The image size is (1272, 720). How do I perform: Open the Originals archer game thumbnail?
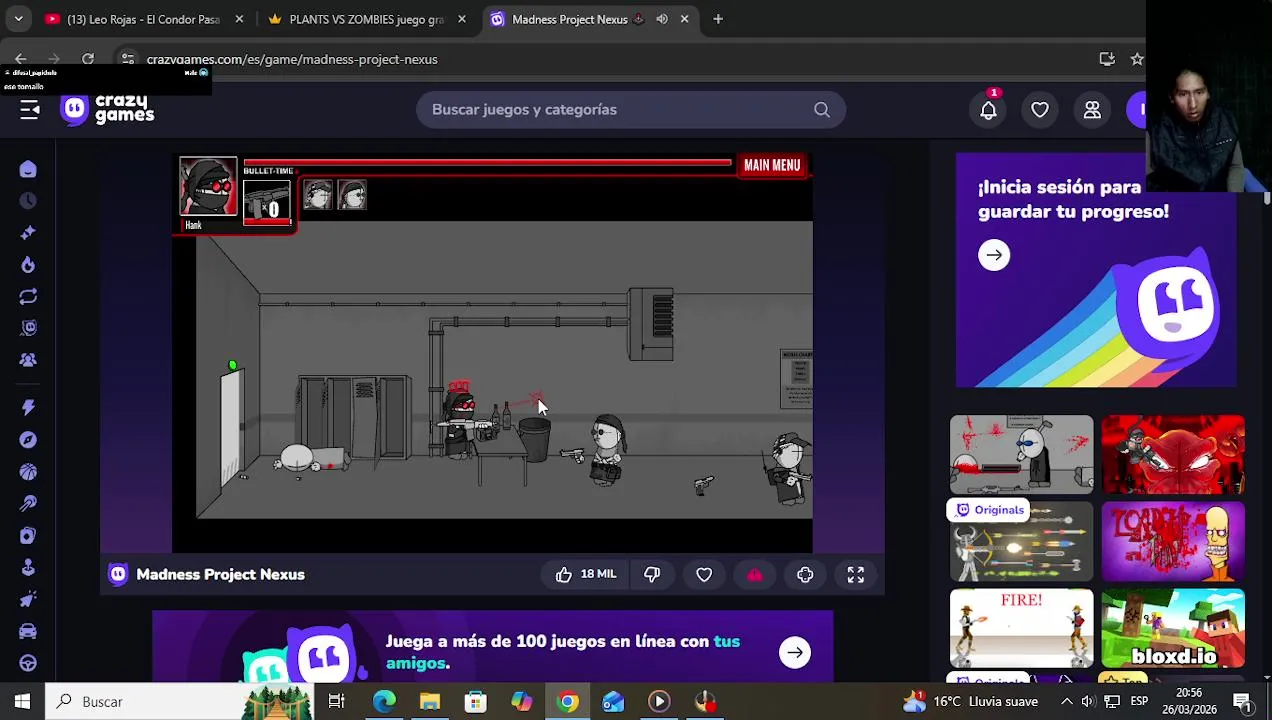tap(1021, 541)
